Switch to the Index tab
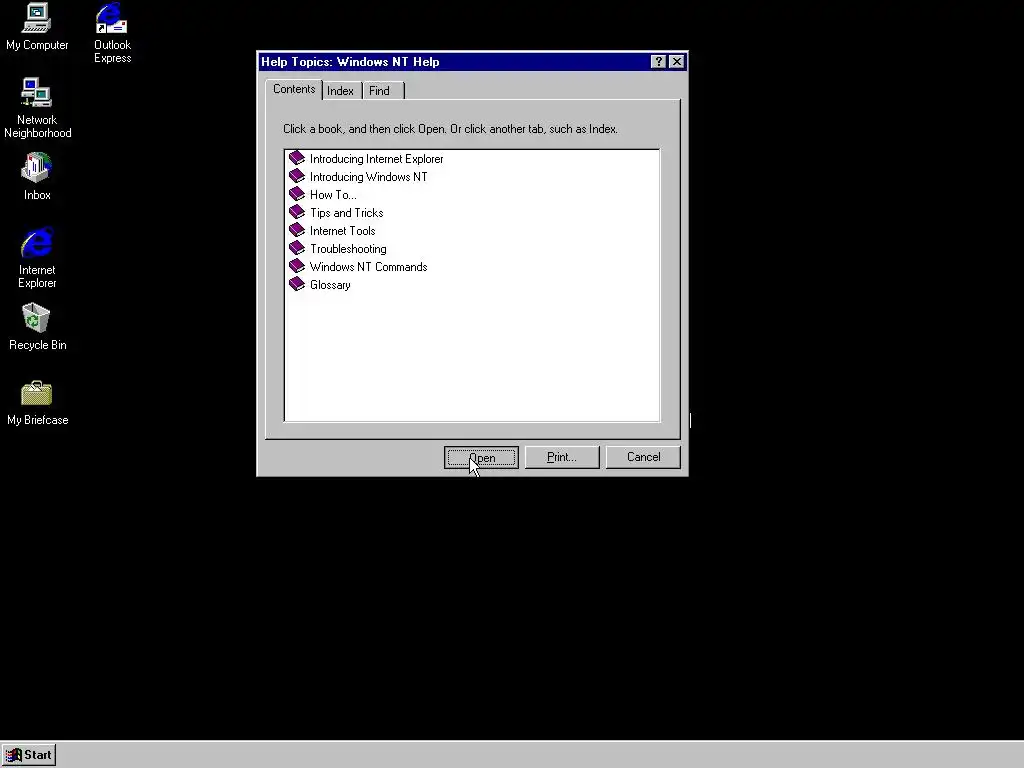The height and width of the screenshot is (768, 1024). 340,91
